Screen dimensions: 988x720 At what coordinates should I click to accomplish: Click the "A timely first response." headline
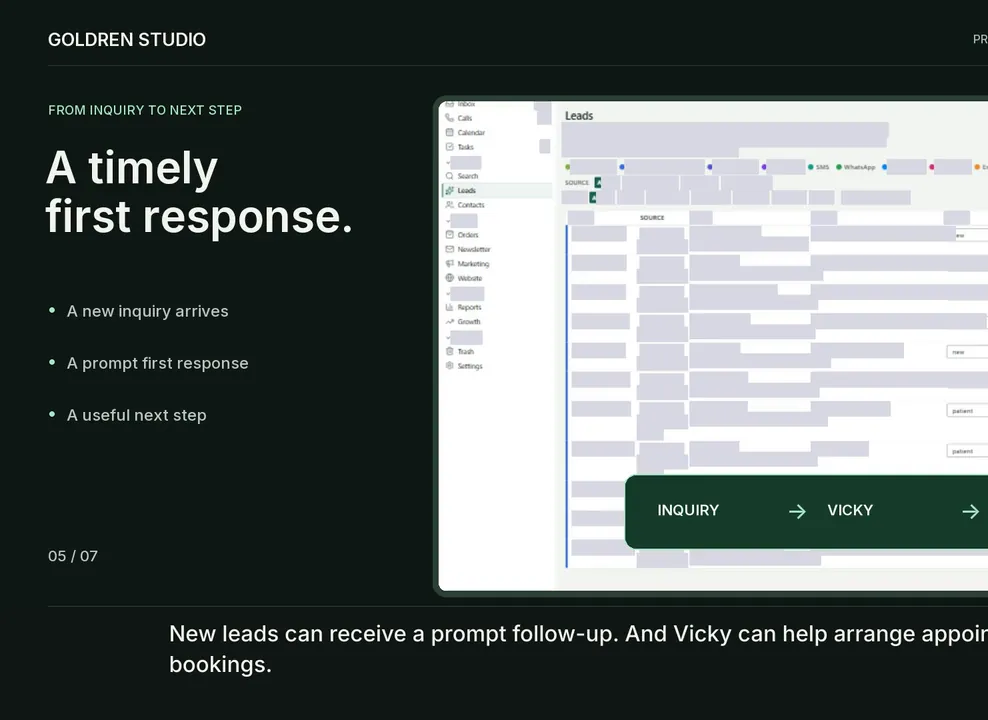click(x=199, y=192)
